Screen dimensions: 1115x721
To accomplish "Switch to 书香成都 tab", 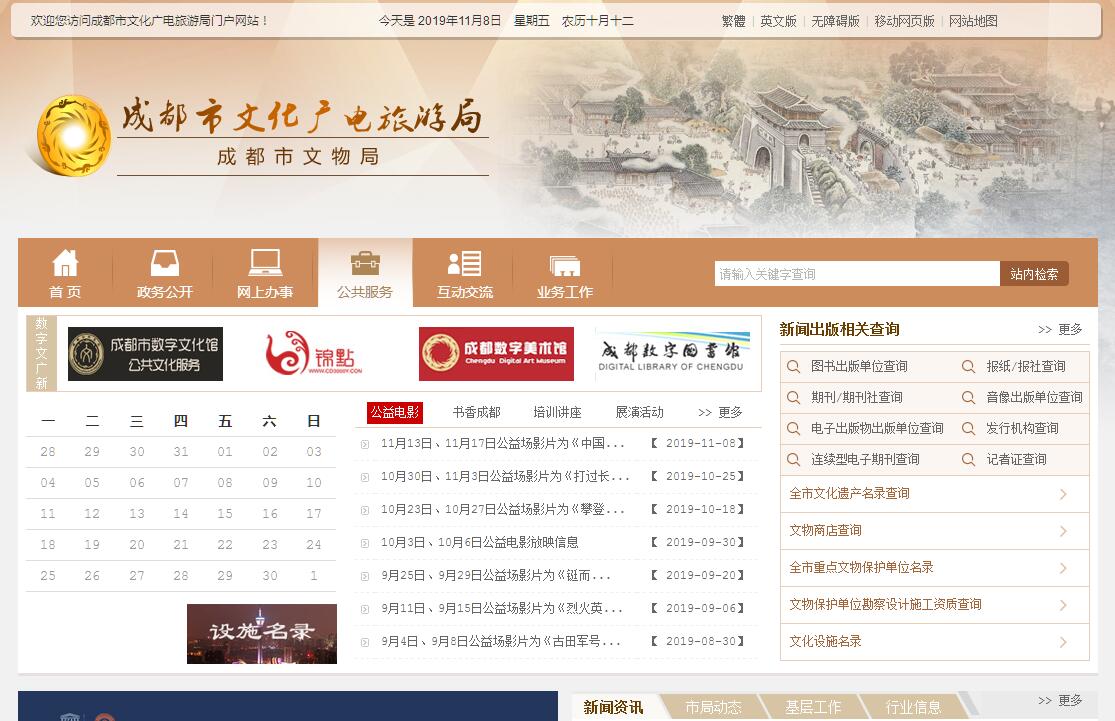I will [x=476, y=413].
